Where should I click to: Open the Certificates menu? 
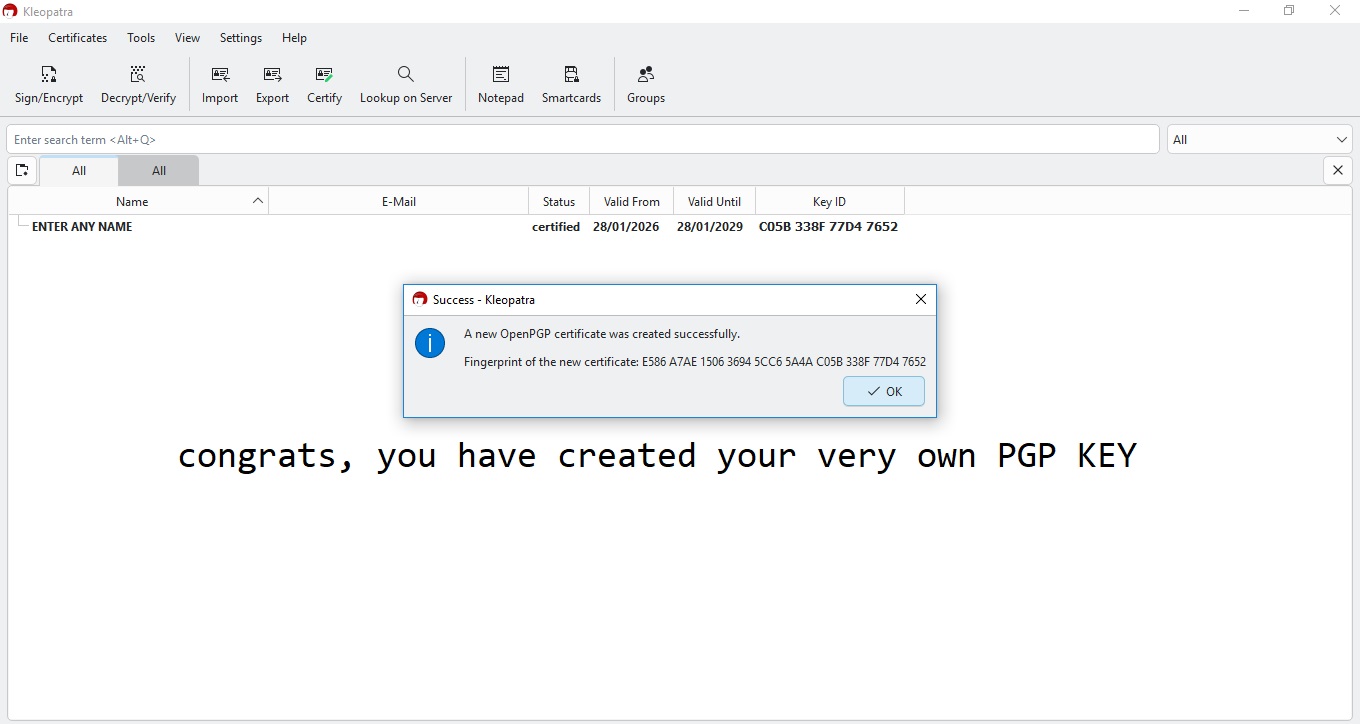tap(78, 38)
